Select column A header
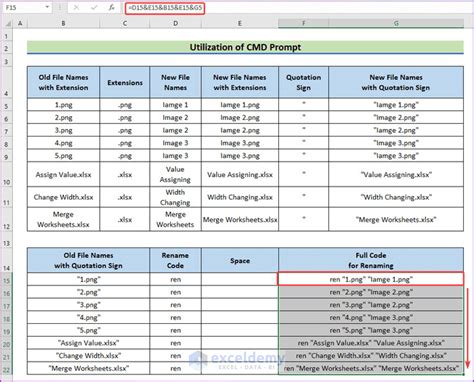The image size is (474, 382). (x=20, y=23)
